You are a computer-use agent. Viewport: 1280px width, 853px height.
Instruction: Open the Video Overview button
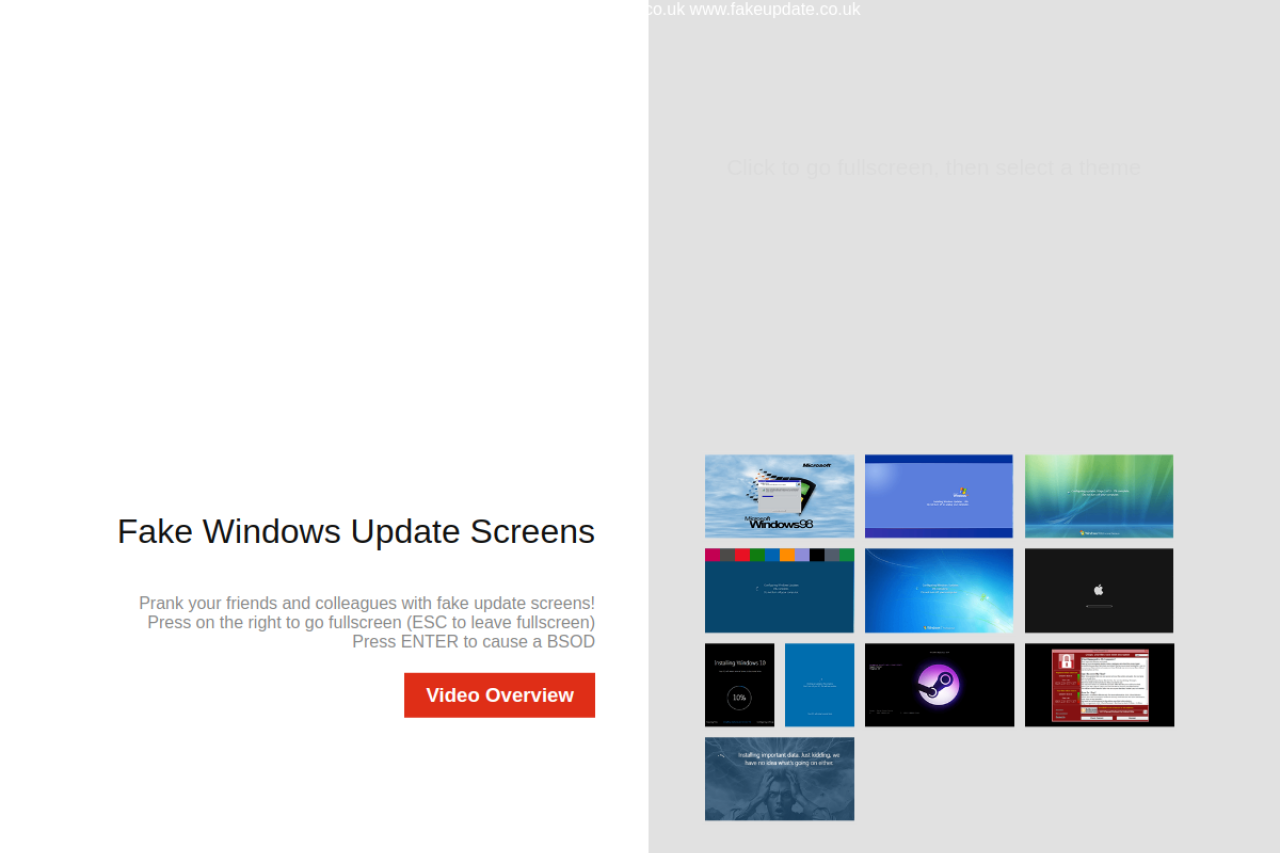coord(499,695)
